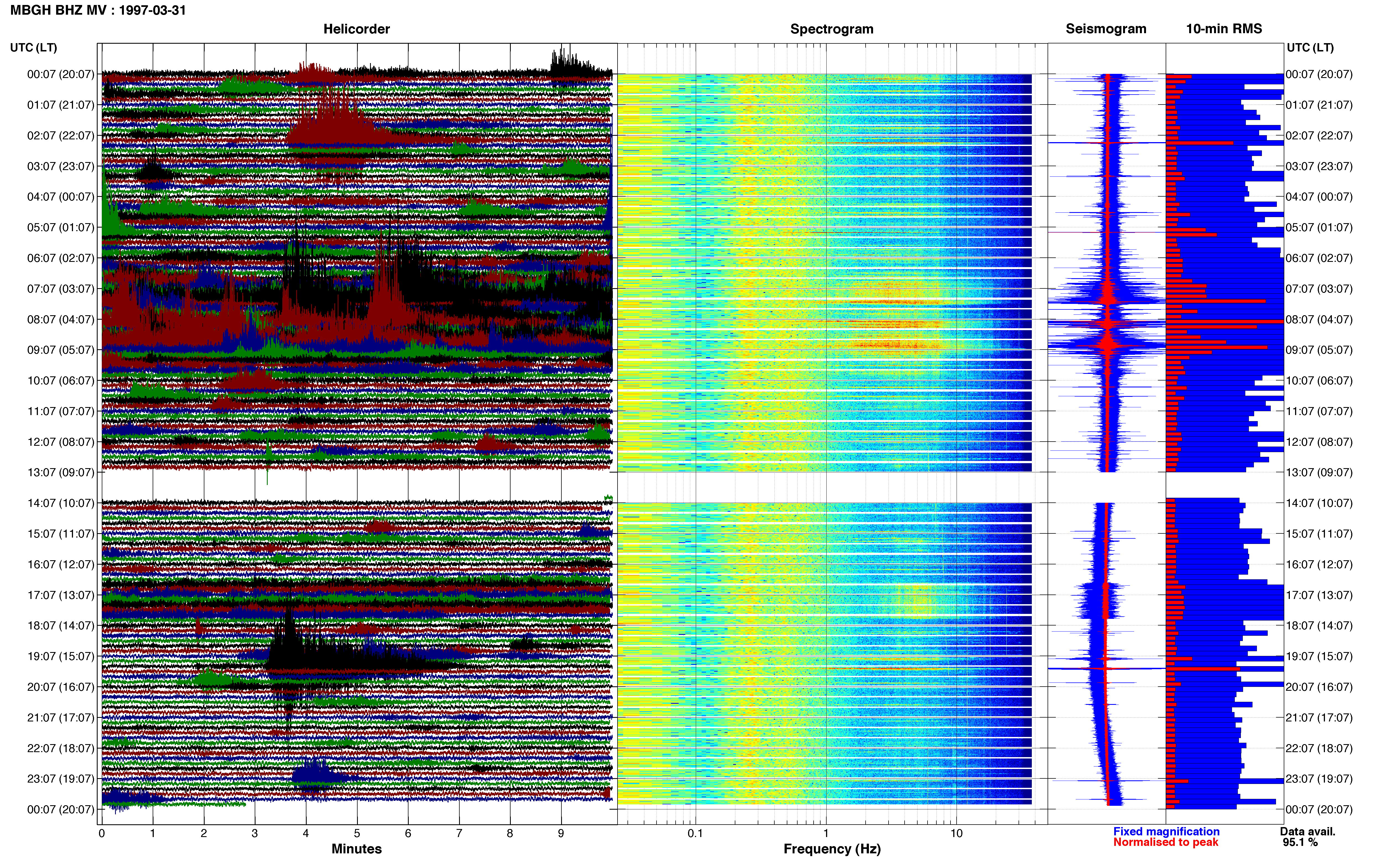The height and width of the screenshot is (868, 1388).
Task: Click the right time label '09:07 (05:07)'
Action: pyautogui.click(x=1319, y=350)
